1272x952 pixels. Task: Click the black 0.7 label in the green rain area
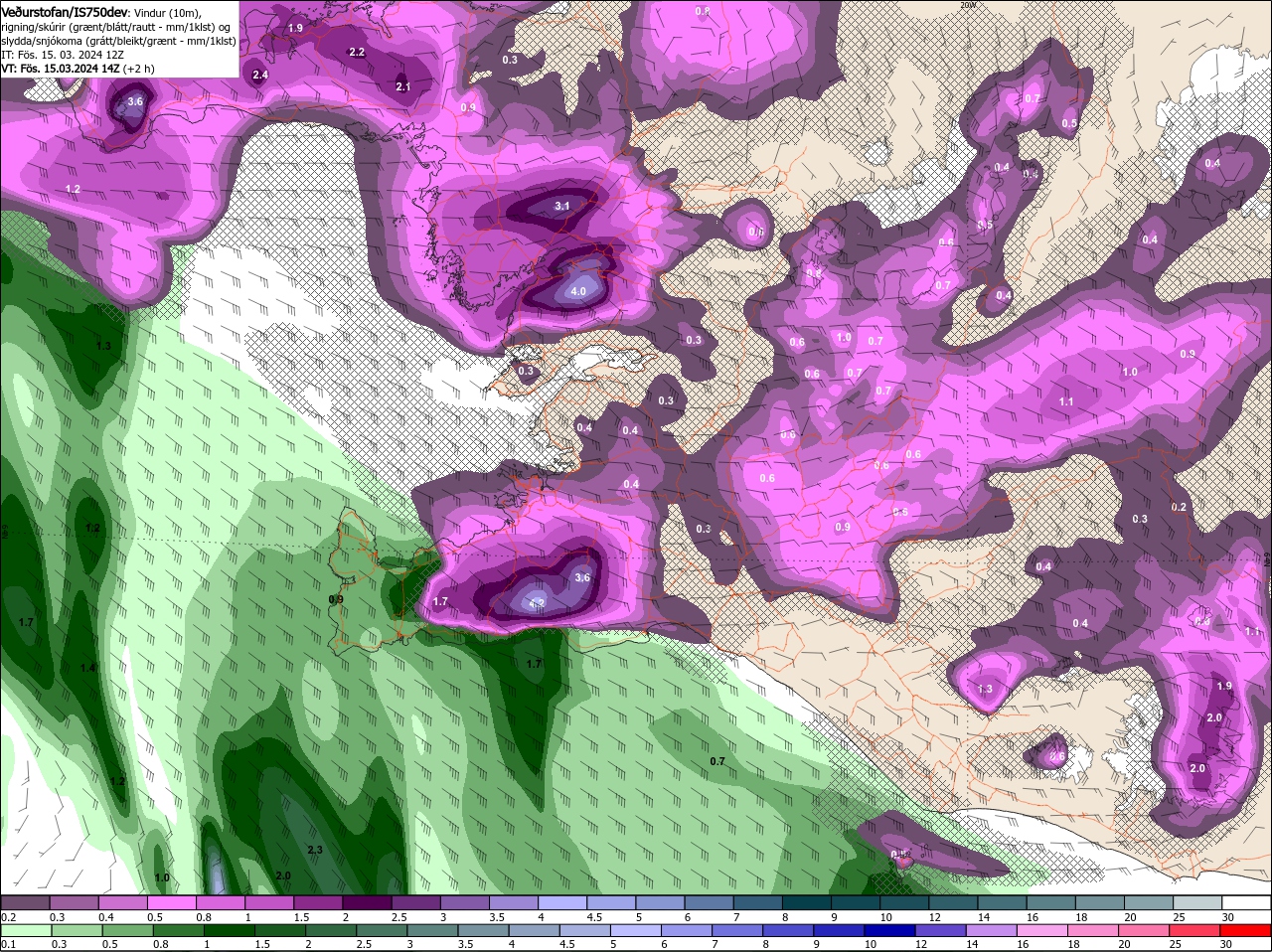click(x=717, y=761)
